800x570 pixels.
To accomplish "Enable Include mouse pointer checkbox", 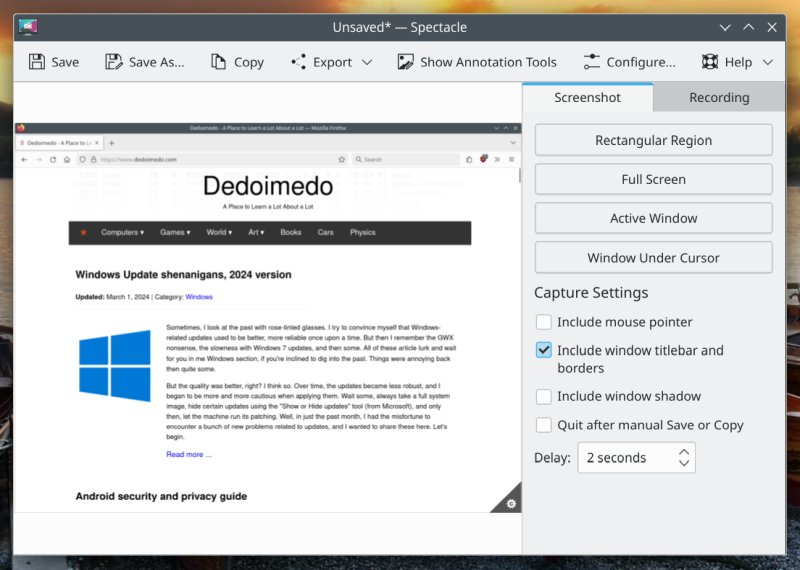I will (543, 322).
